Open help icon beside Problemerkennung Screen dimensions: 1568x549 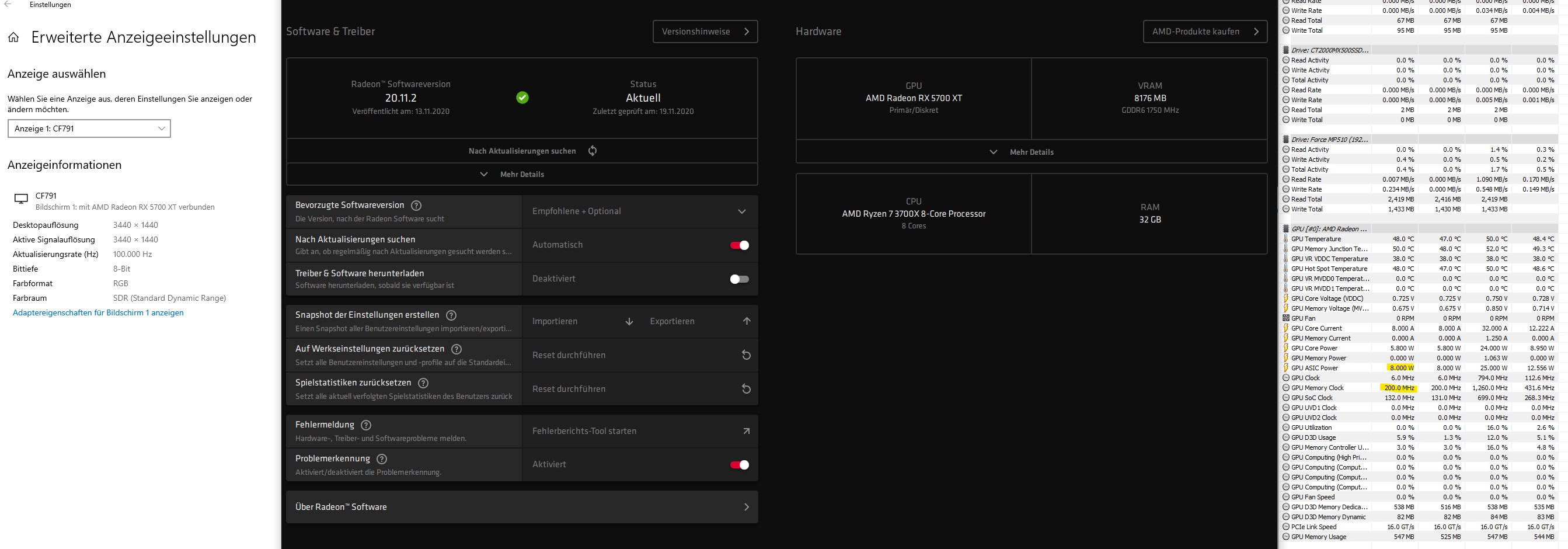tap(382, 459)
